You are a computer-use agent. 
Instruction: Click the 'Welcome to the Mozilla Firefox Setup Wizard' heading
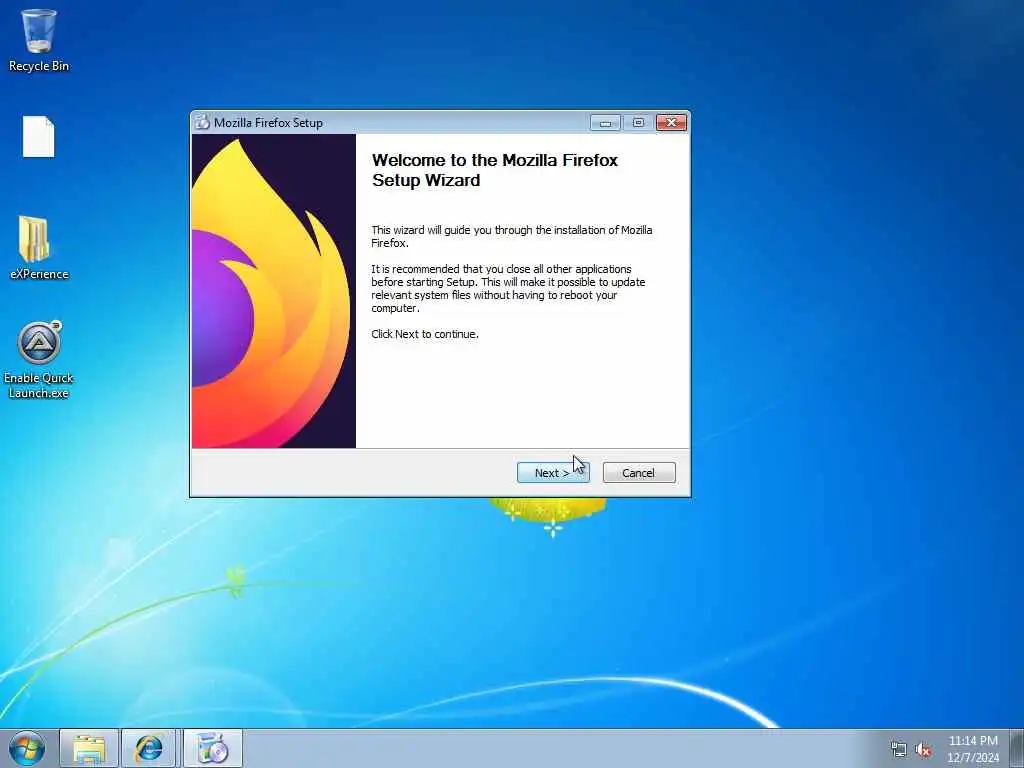tap(494, 170)
